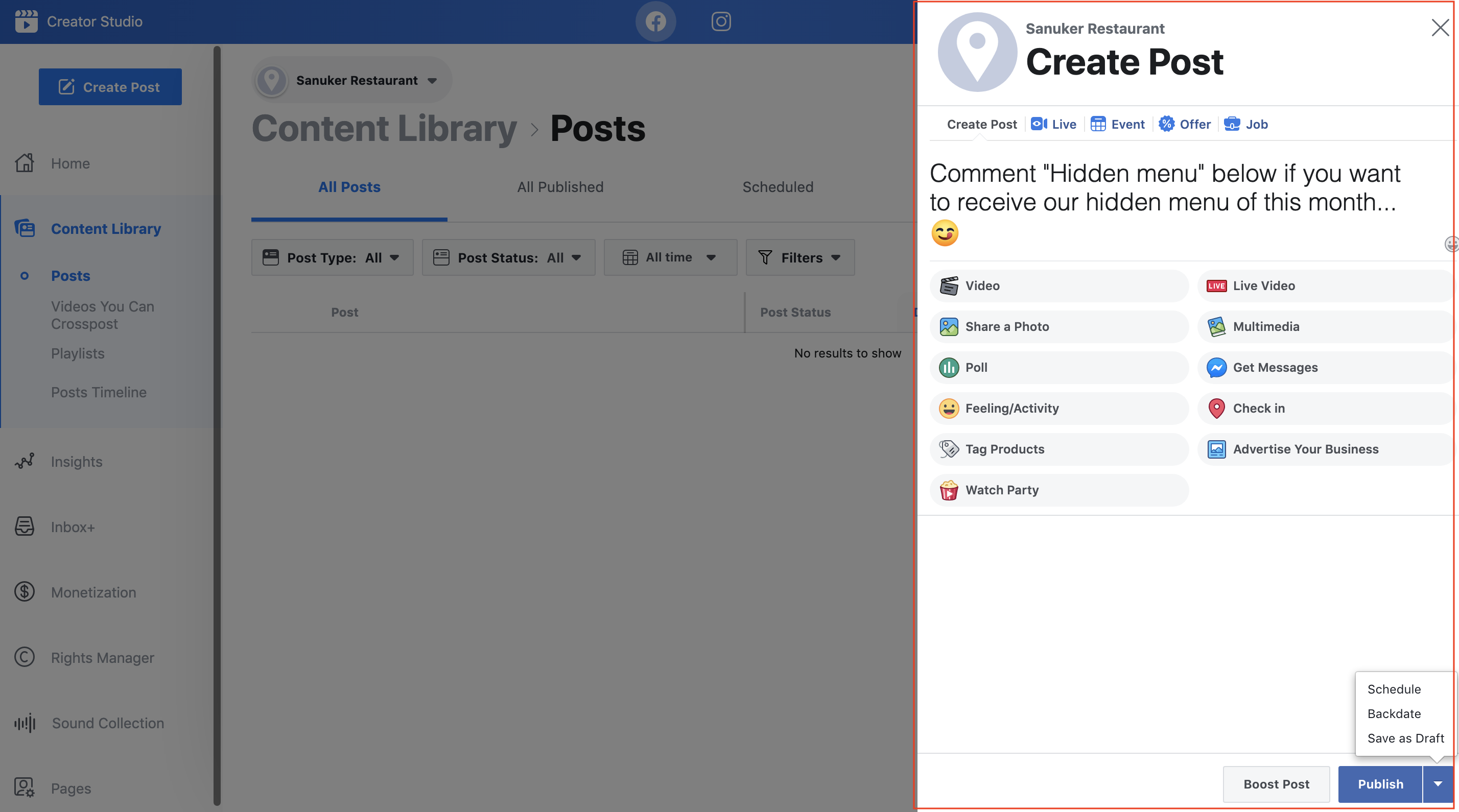Click the Feeling/Activity icon
The width and height of the screenshot is (1459, 812).
[x=947, y=408]
